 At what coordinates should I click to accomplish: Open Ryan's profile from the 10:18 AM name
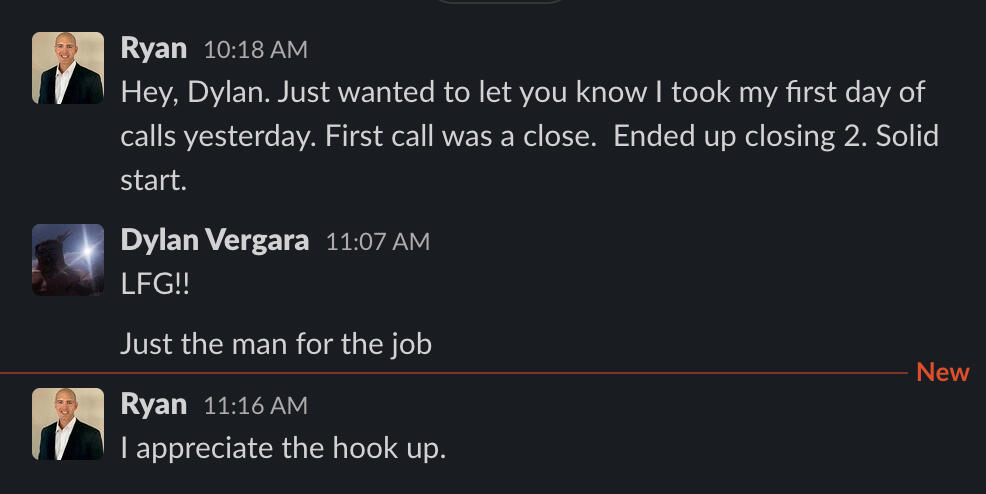(153, 47)
